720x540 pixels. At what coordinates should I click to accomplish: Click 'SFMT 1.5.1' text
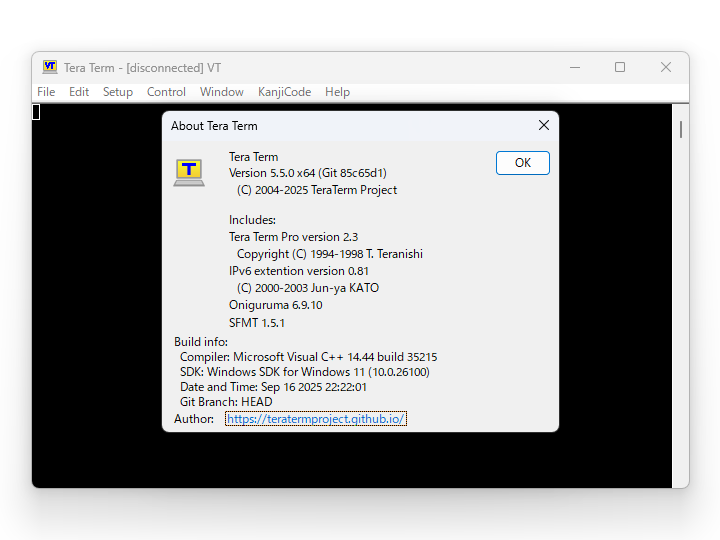coord(257,323)
